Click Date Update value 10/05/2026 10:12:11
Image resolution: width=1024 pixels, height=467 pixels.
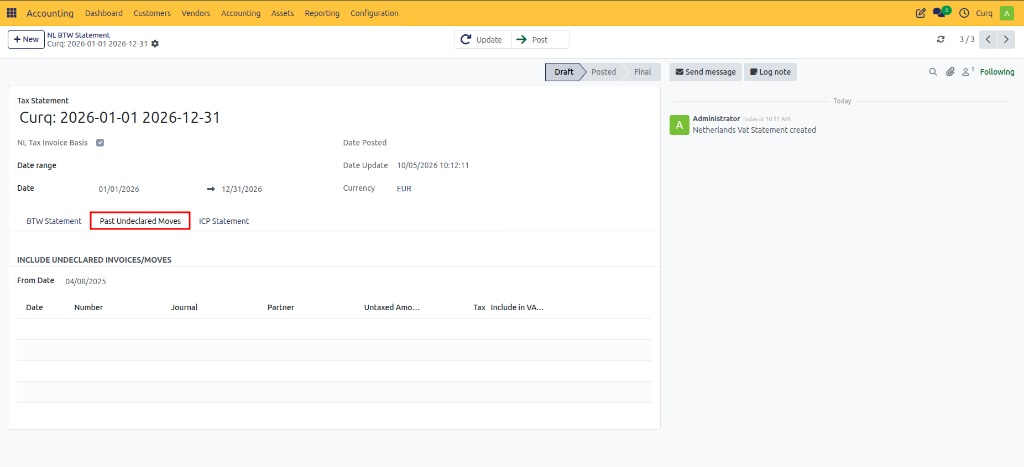433,165
